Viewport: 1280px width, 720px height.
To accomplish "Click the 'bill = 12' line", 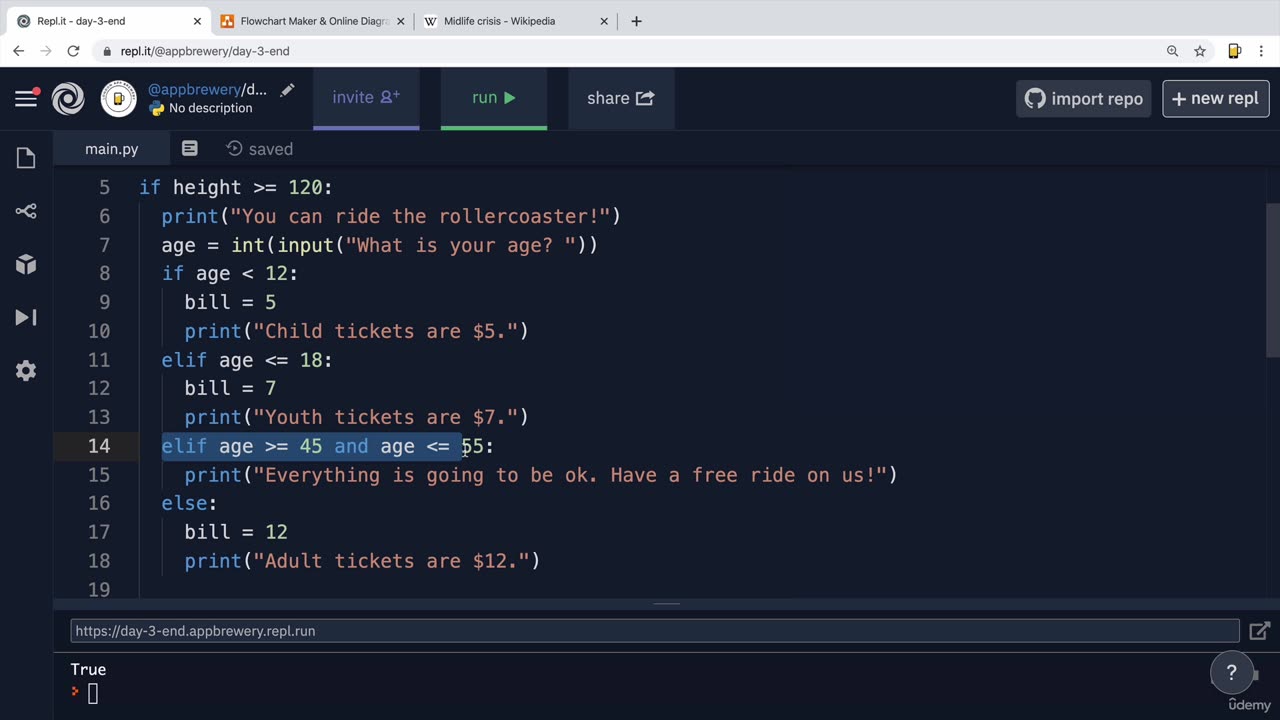I will point(236,532).
